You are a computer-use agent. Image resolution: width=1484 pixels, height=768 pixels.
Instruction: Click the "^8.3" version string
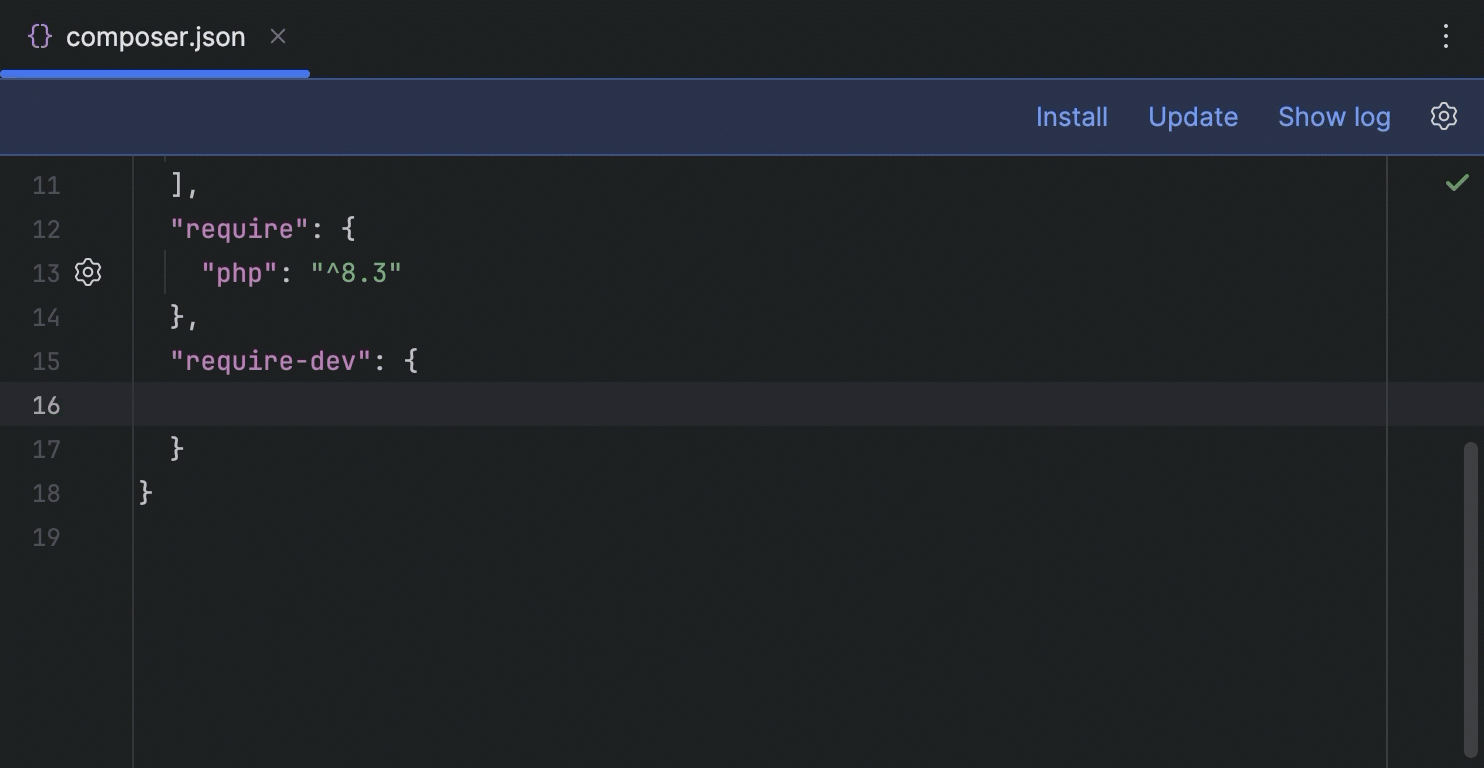click(x=356, y=273)
